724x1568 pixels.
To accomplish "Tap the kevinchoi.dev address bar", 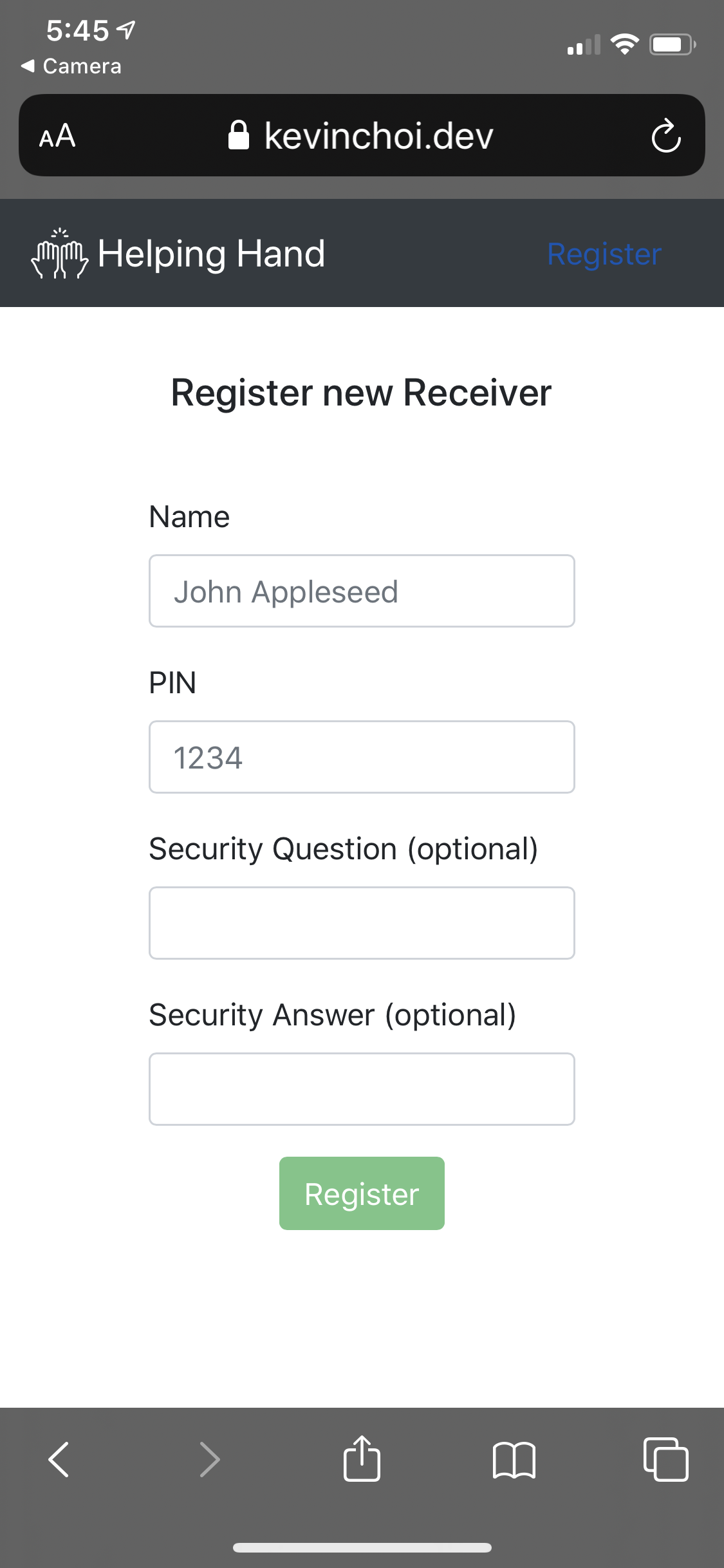I will [378, 136].
